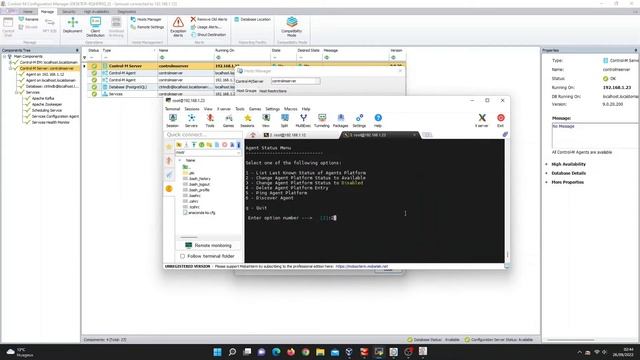Click the Message text box in Properties
Image resolution: width=640 pixels, height=360 pixels.
[594, 136]
